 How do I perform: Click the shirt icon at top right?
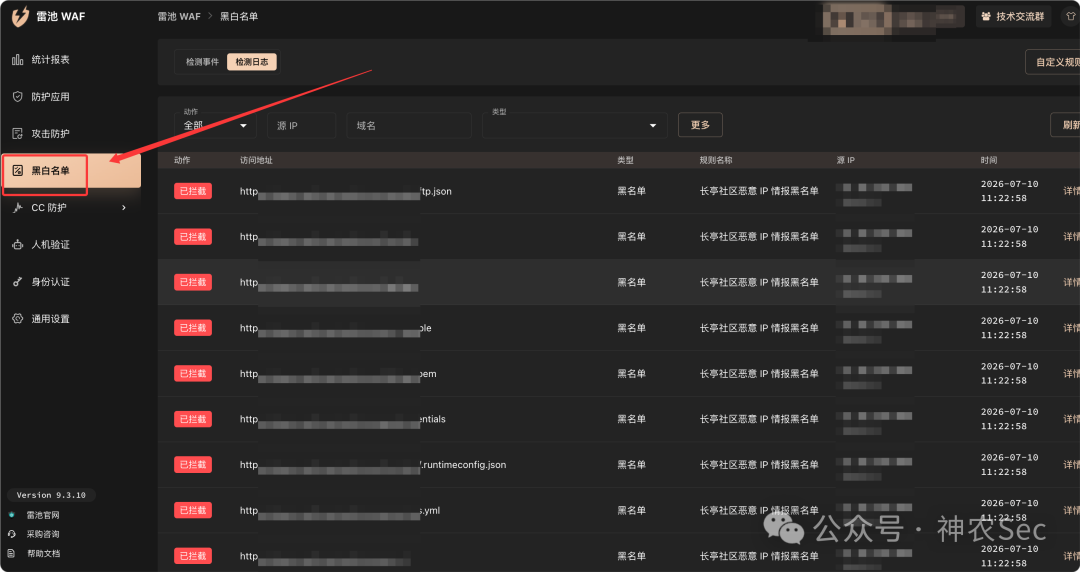[x=1072, y=17]
